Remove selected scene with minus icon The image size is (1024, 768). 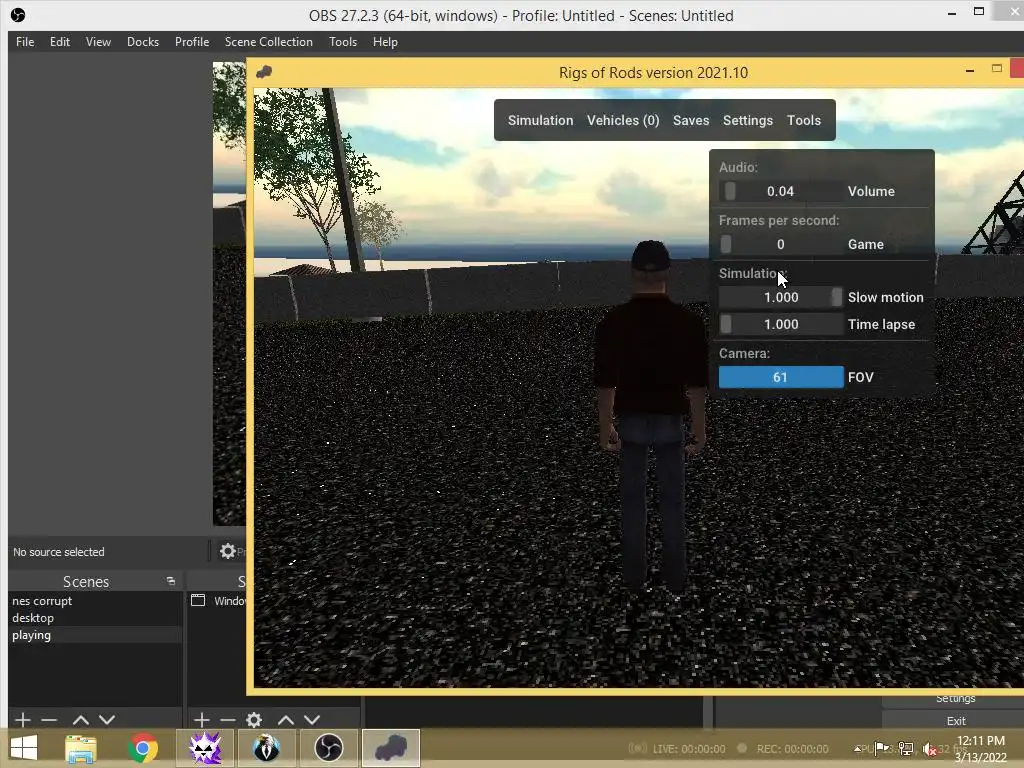coord(49,720)
